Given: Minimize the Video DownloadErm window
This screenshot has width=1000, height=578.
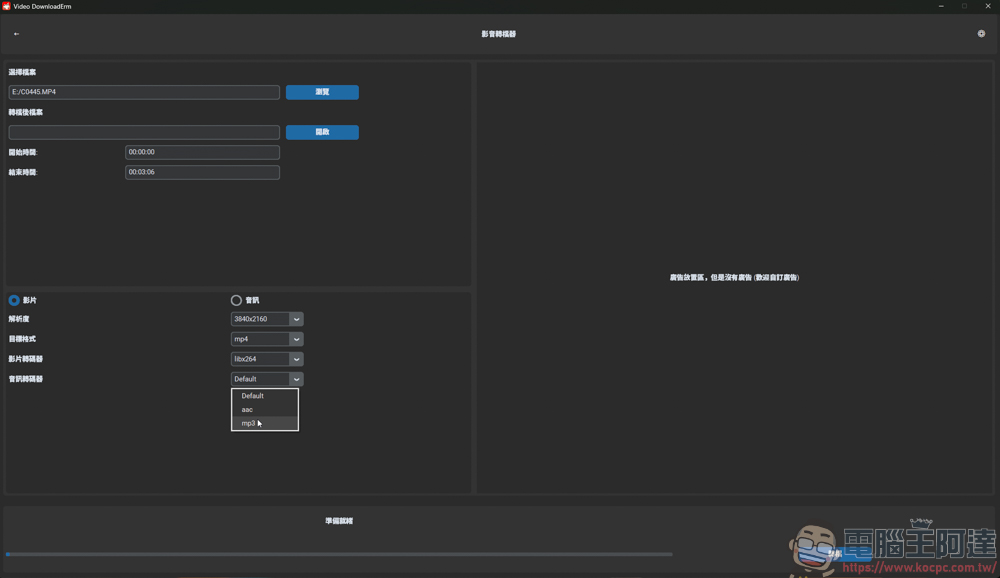Looking at the screenshot, I should tap(941, 6).
